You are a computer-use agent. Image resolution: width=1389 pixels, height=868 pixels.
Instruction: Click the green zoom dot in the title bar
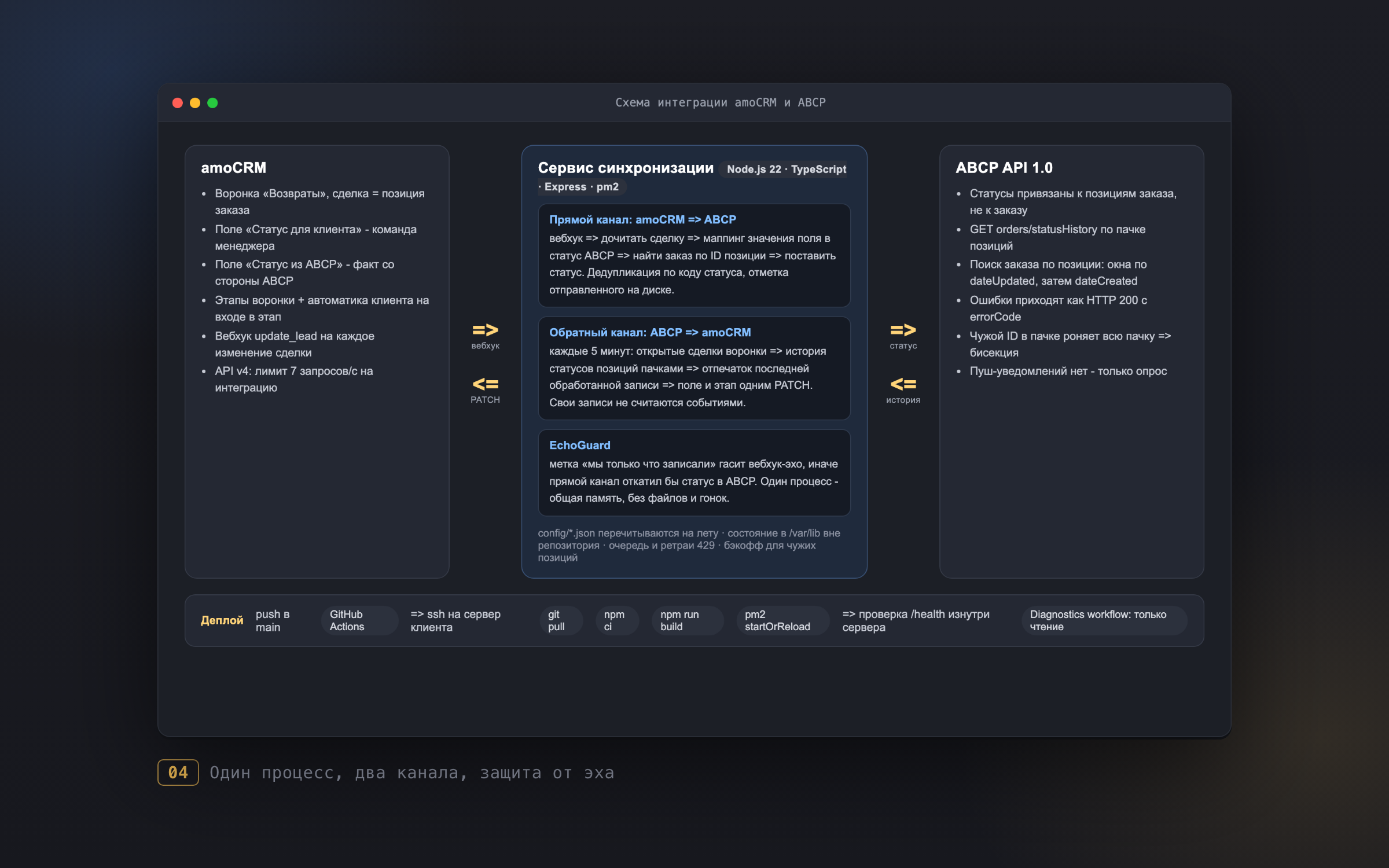point(212,103)
